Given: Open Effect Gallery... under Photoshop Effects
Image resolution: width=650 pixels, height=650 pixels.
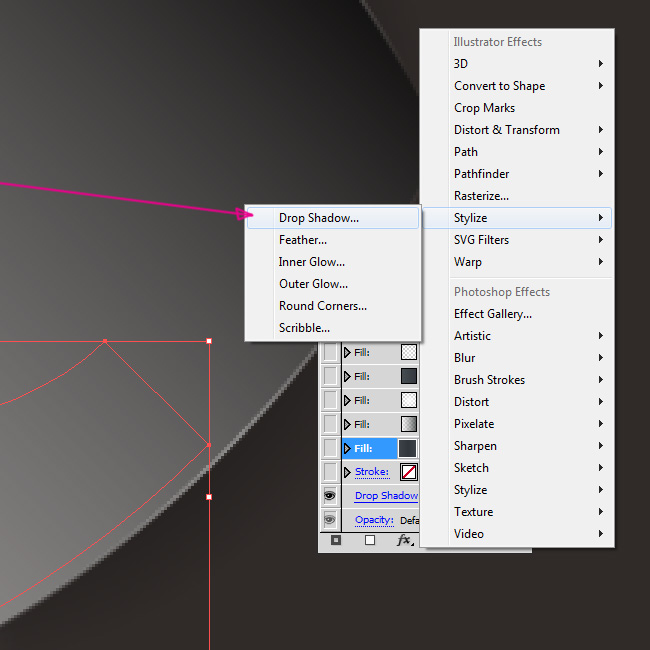Looking at the screenshot, I should click(x=492, y=314).
